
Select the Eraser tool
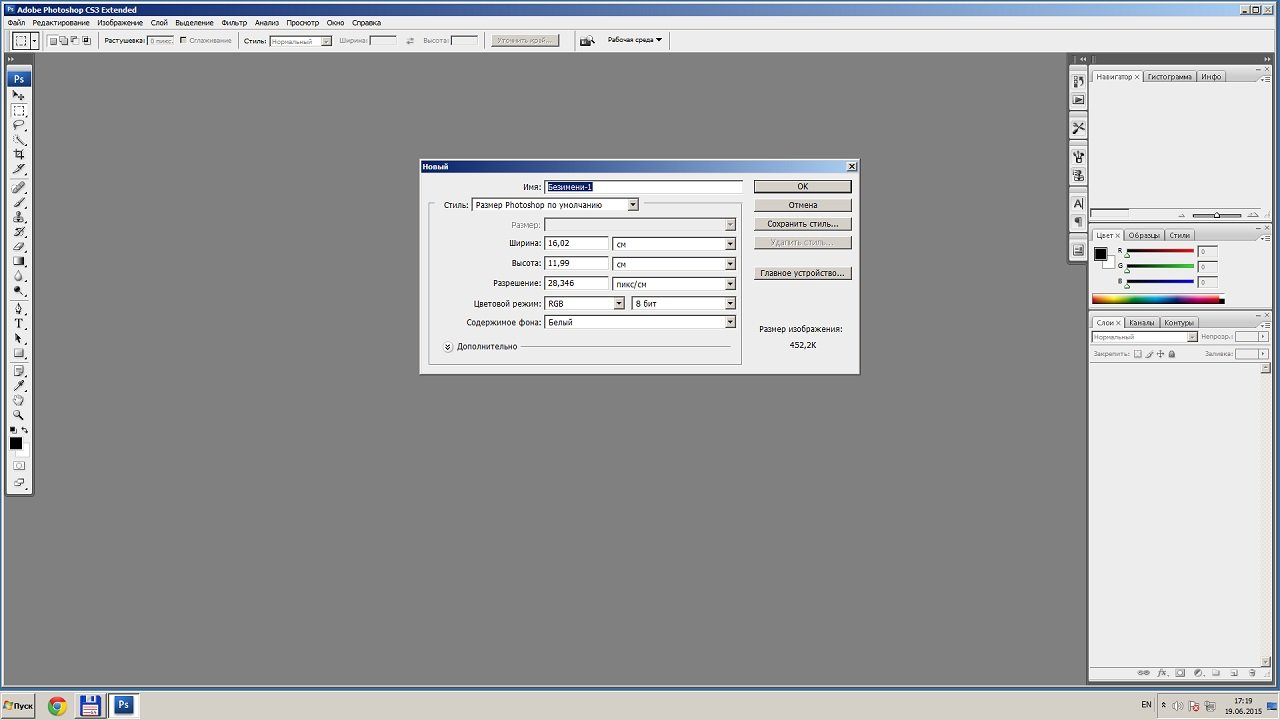[18, 246]
